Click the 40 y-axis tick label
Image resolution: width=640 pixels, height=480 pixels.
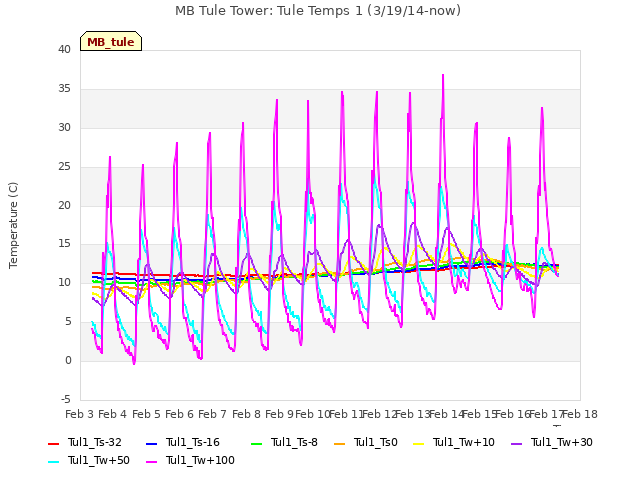(64, 50)
